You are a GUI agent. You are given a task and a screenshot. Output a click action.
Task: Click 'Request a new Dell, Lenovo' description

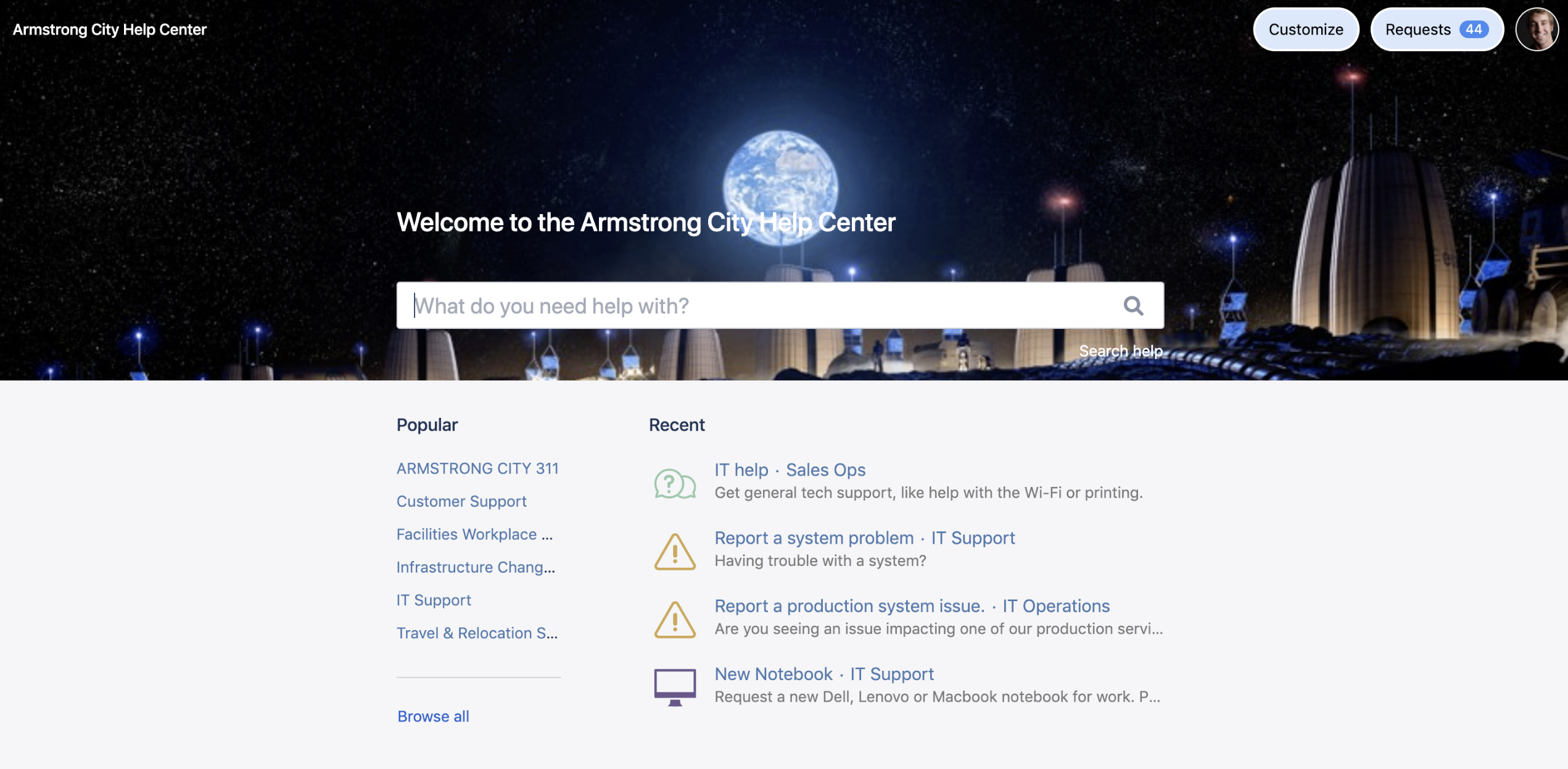tap(938, 697)
